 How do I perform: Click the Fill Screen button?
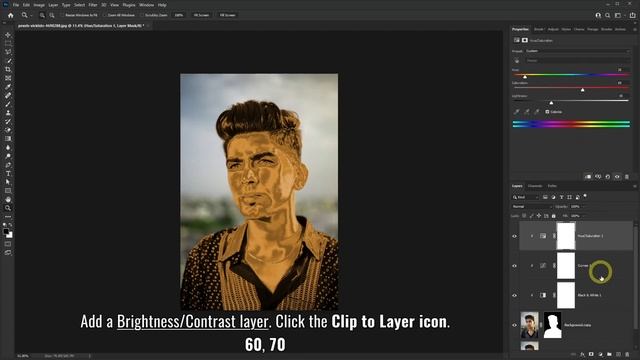point(227,15)
